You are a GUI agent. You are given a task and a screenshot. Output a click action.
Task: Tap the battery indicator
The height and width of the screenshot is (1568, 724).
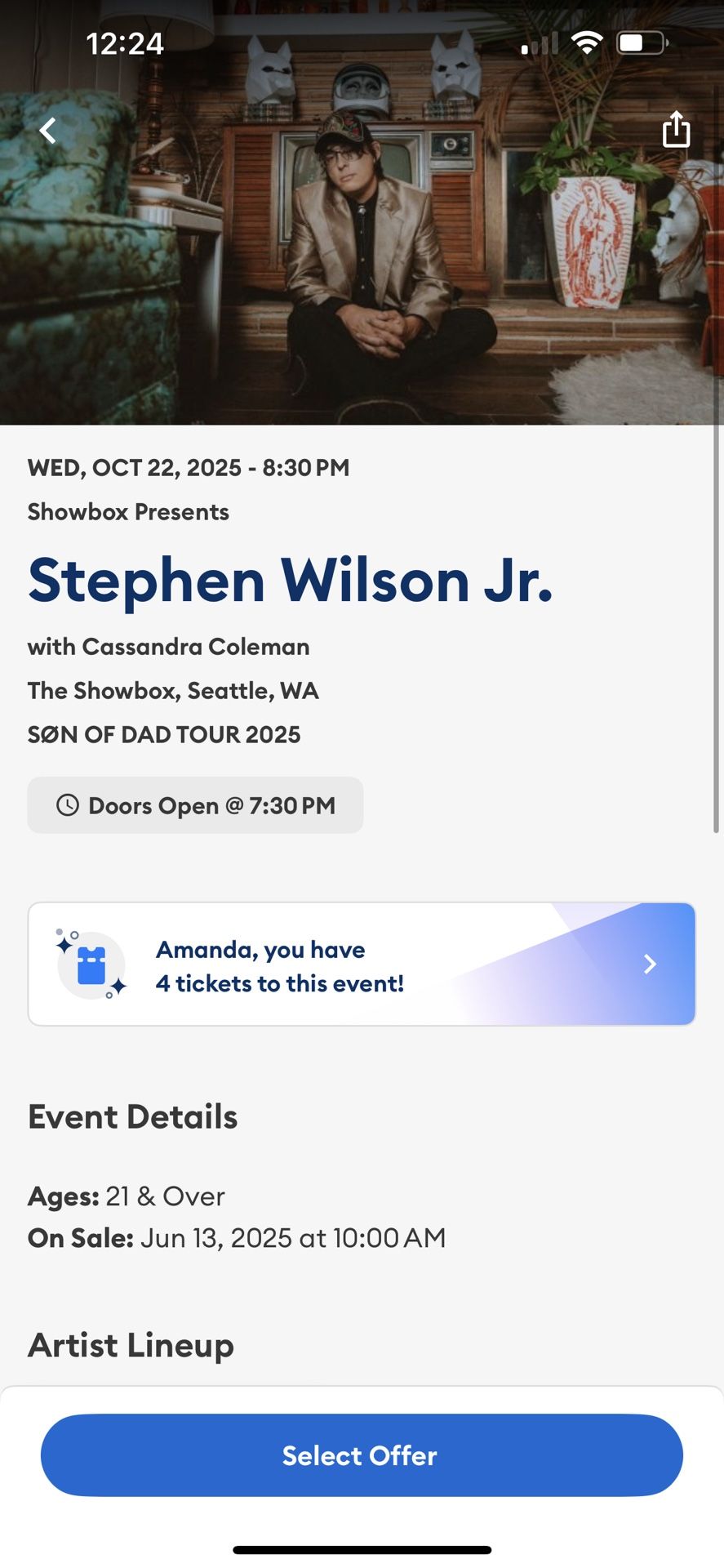[x=642, y=42]
